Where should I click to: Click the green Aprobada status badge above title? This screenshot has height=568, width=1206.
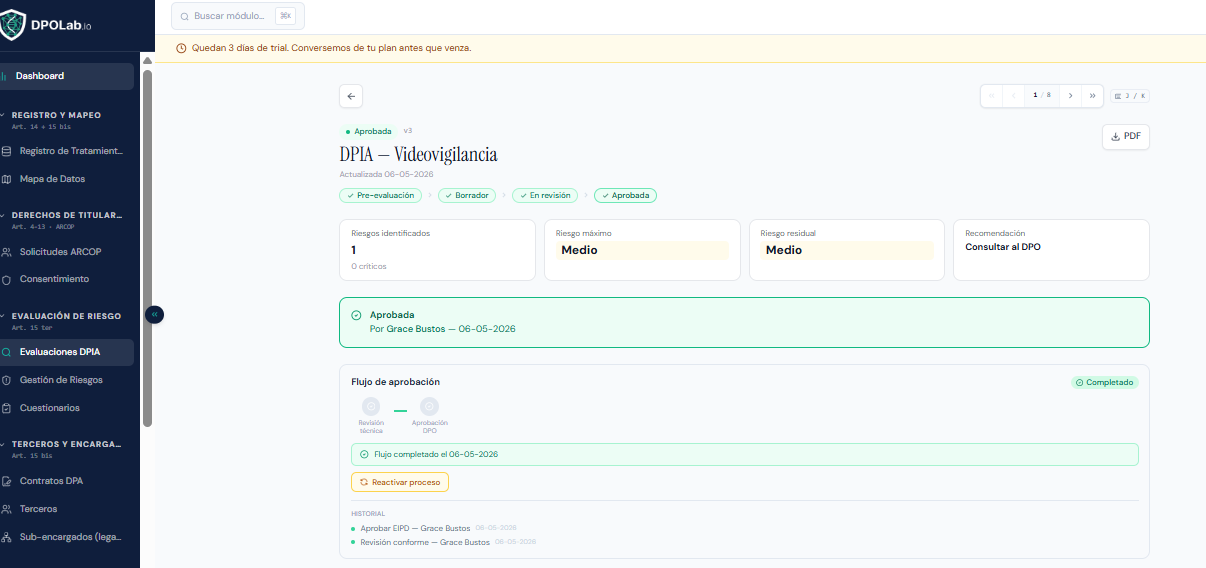368,131
